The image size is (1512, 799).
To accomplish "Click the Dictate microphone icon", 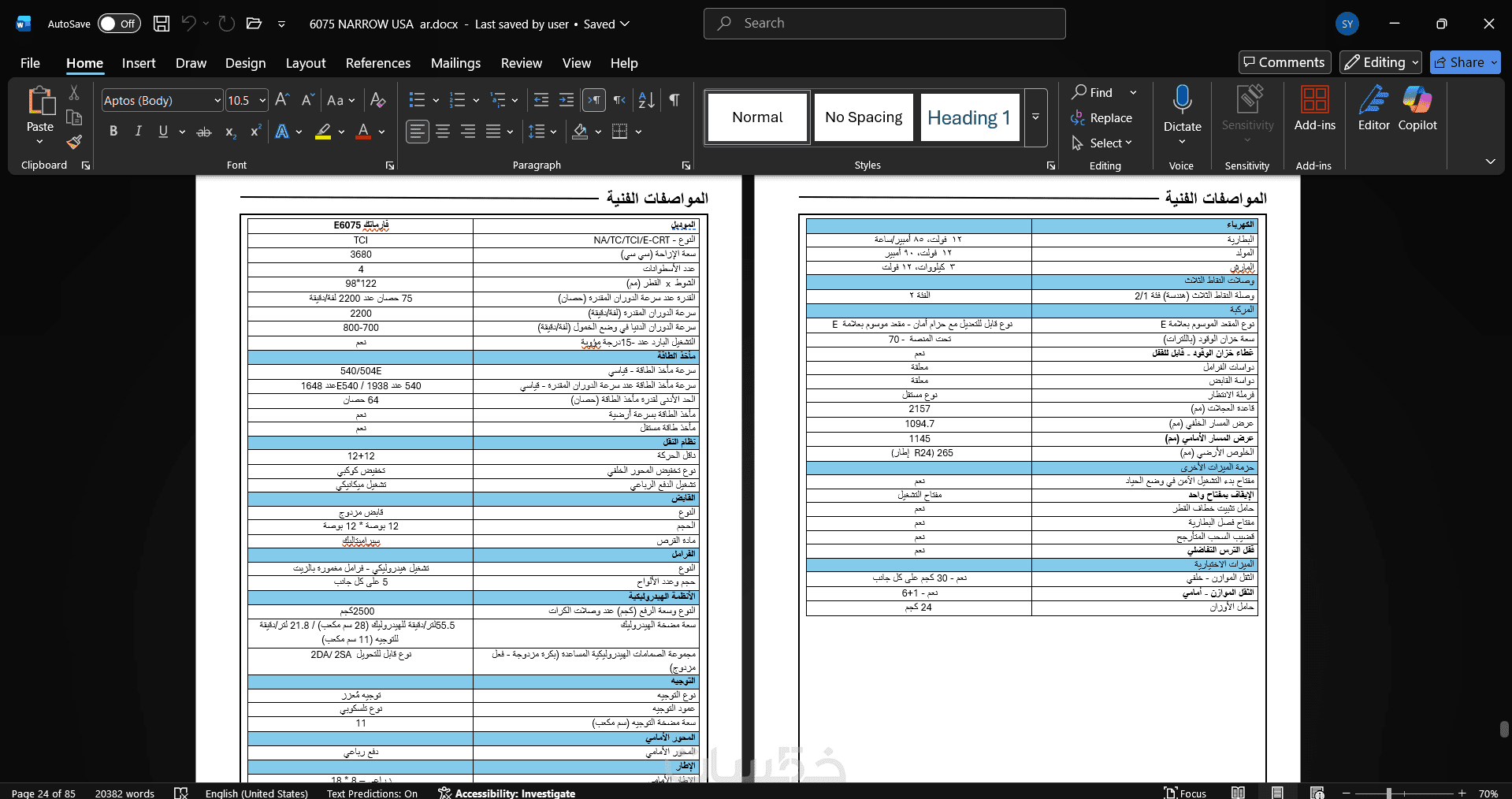I will [x=1182, y=99].
